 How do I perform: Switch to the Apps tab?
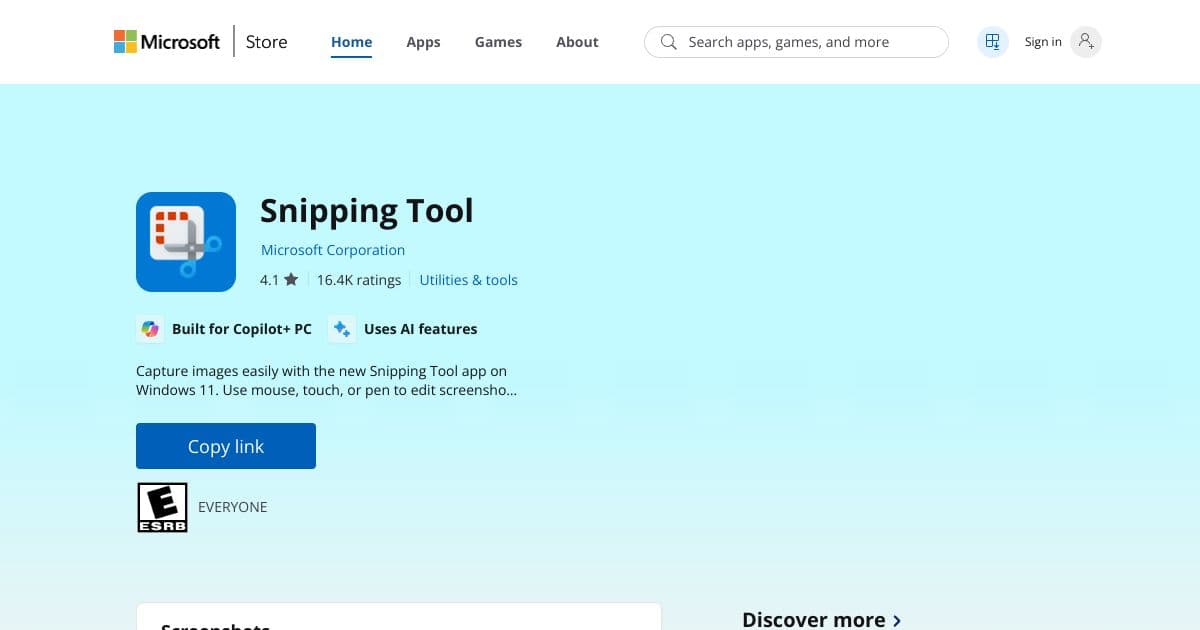tap(423, 42)
